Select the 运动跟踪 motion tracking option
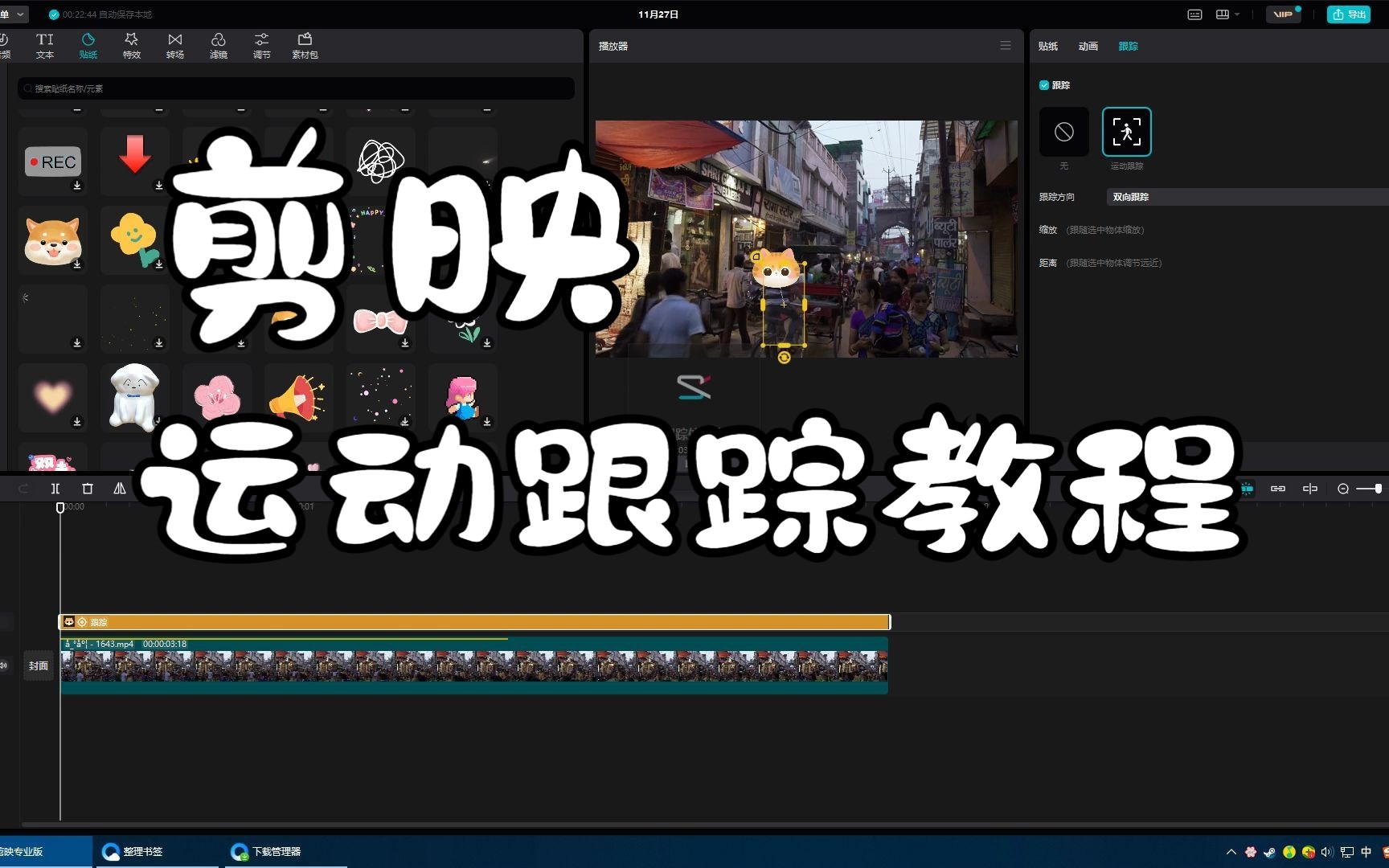This screenshot has width=1389, height=868. (x=1127, y=132)
